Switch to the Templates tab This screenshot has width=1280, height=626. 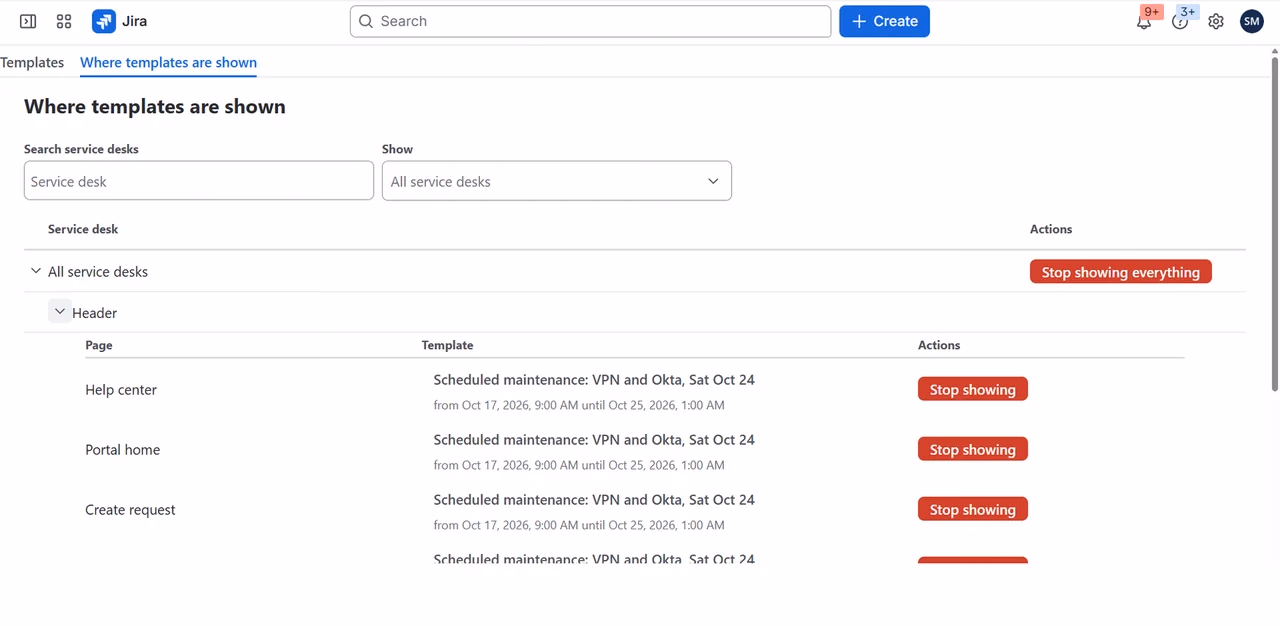32,62
